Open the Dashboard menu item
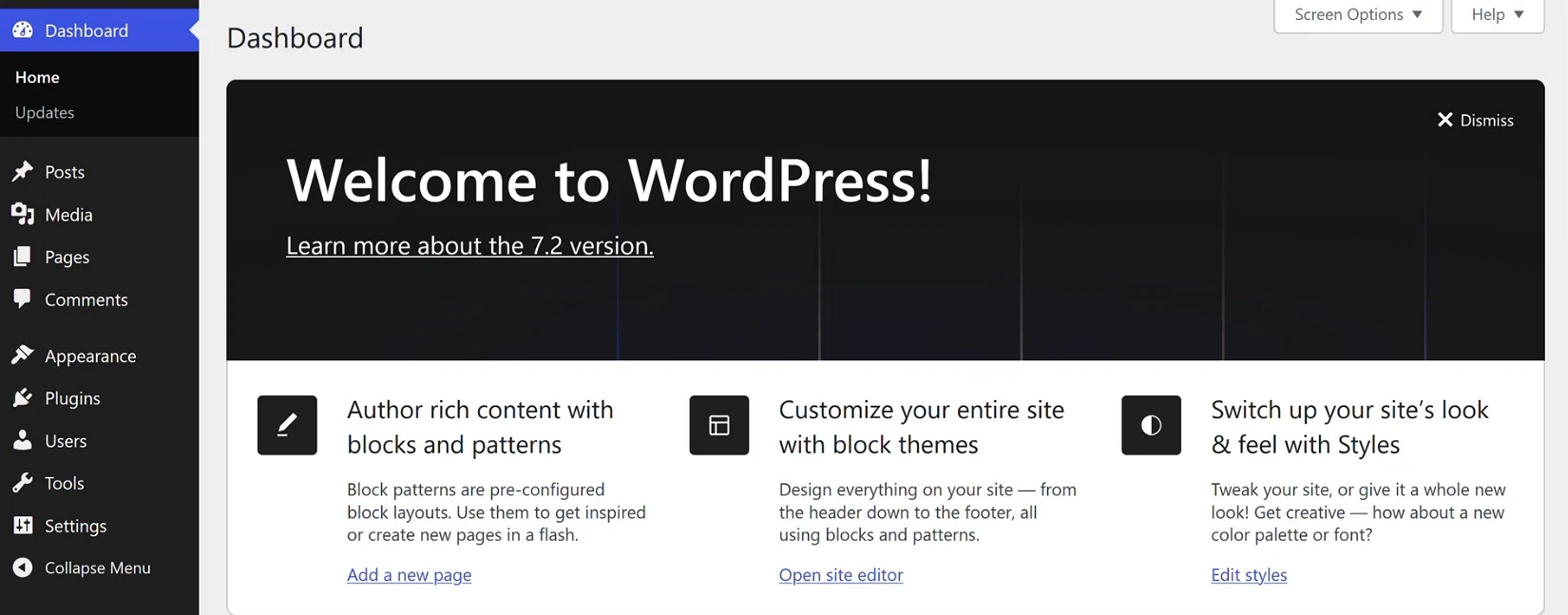Image resolution: width=1568 pixels, height=615 pixels. pyautogui.click(x=100, y=30)
